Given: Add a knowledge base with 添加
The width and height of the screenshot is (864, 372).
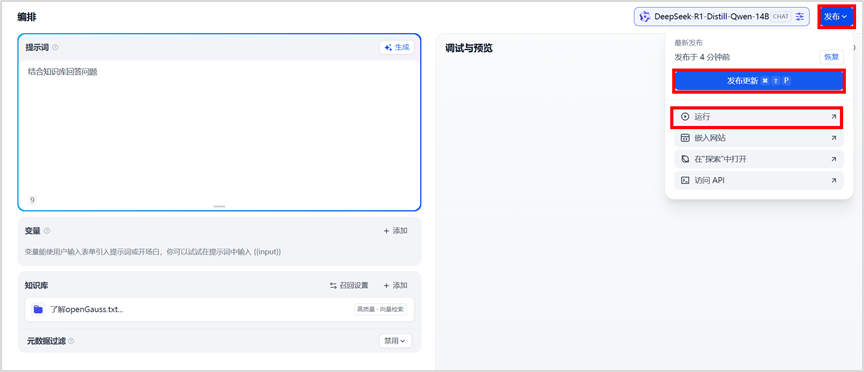Looking at the screenshot, I should pos(395,285).
